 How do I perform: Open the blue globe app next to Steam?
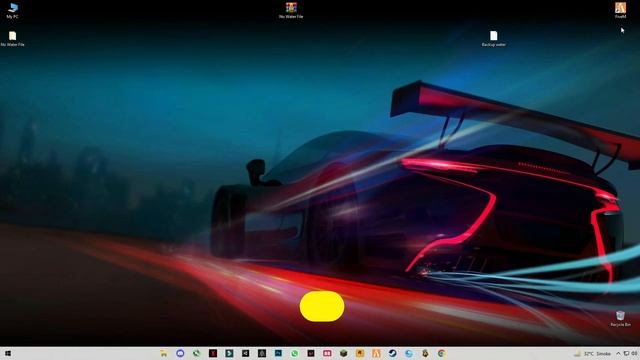pos(409,353)
